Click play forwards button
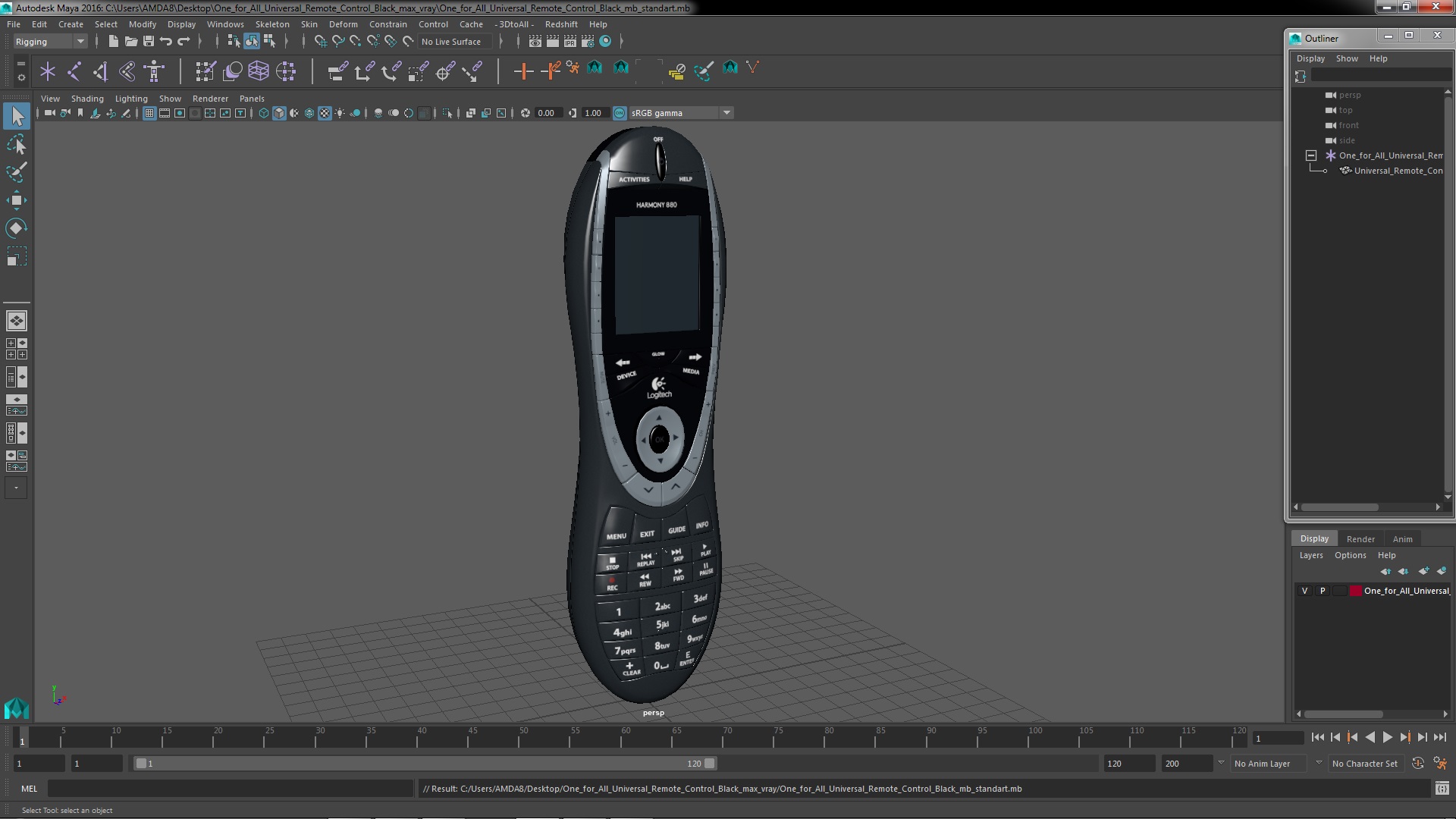 click(x=1387, y=737)
